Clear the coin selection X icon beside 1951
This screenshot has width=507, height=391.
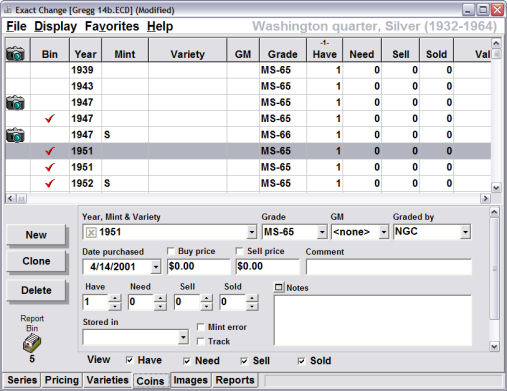pyautogui.click(x=91, y=232)
